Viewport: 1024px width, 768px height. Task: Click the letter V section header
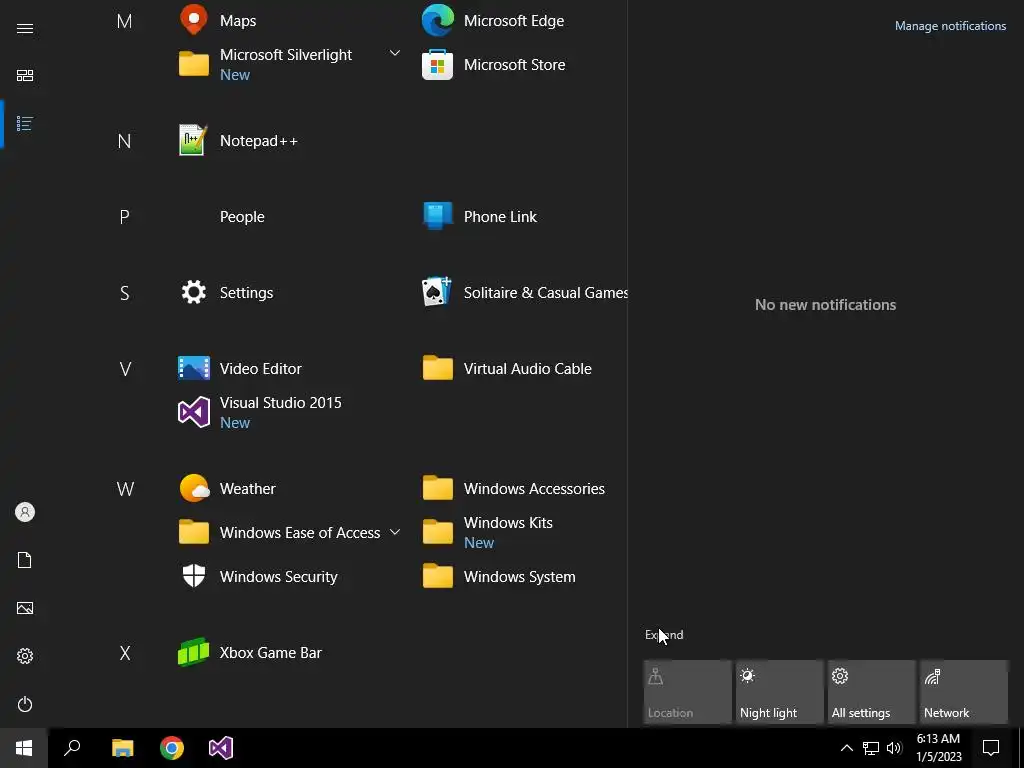click(x=125, y=368)
